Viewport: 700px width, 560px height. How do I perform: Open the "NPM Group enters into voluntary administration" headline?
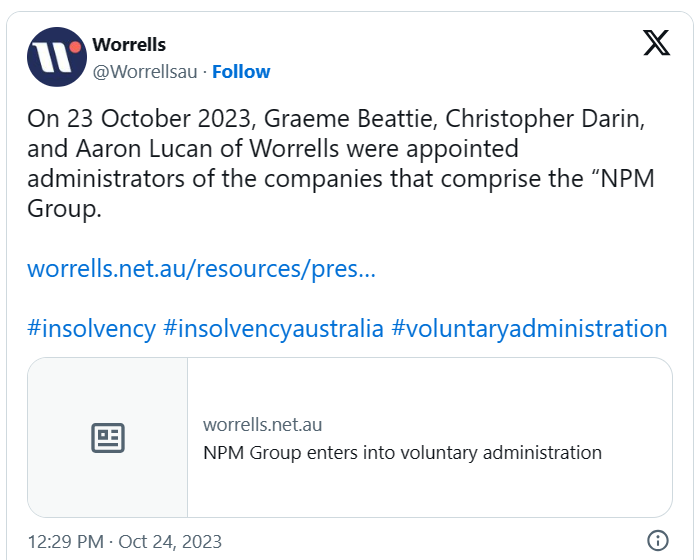pyautogui.click(x=402, y=452)
